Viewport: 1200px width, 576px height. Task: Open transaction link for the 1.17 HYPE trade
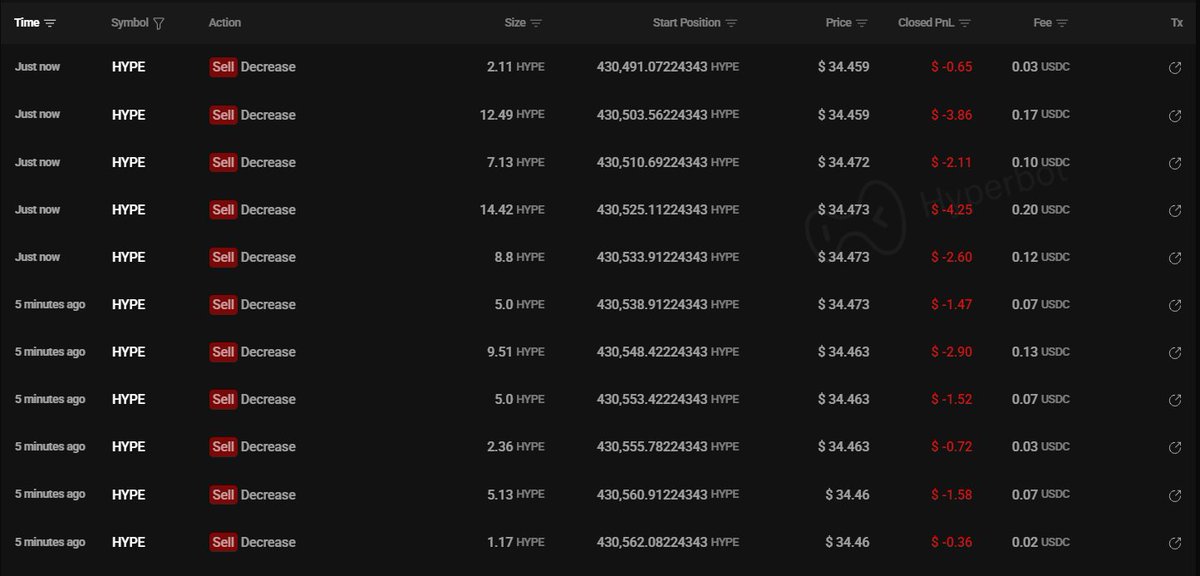point(1175,543)
